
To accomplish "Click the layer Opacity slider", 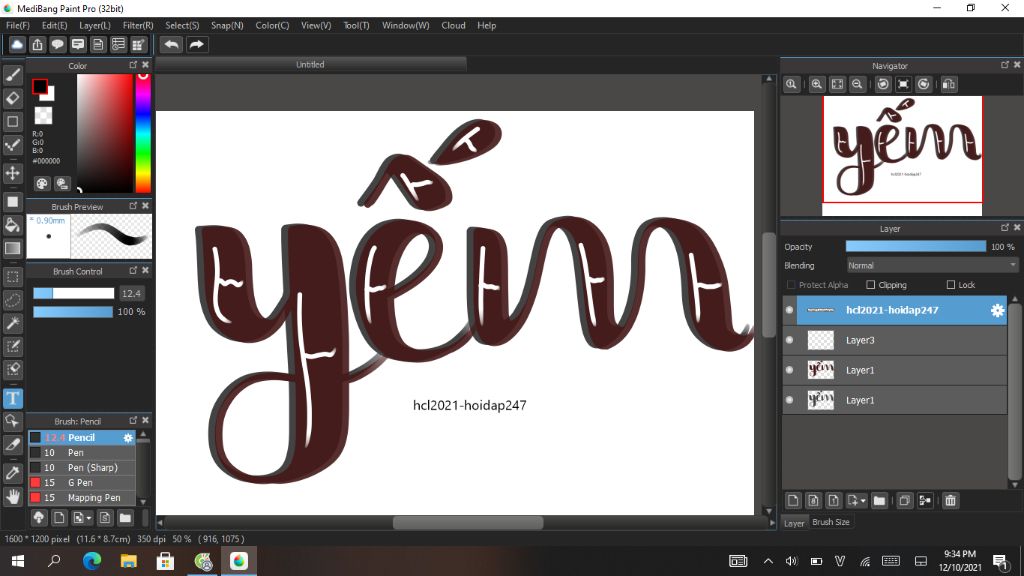I will pos(916,246).
